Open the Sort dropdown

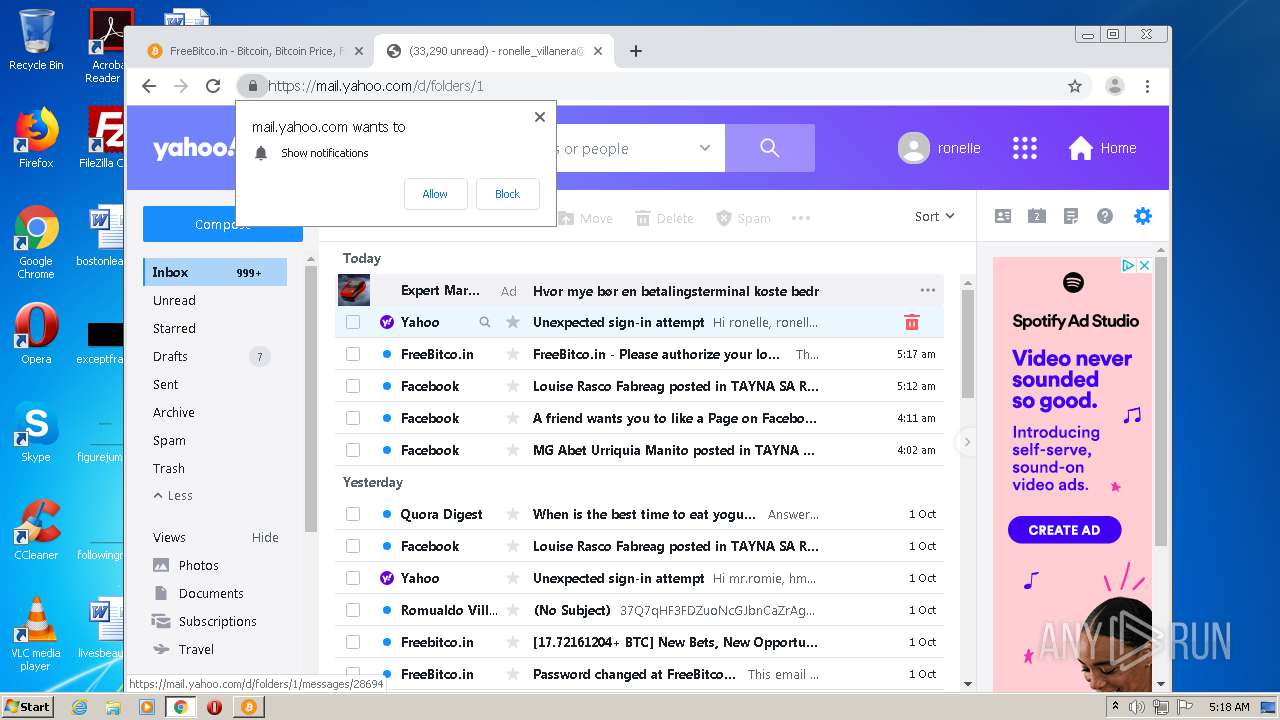(x=935, y=216)
